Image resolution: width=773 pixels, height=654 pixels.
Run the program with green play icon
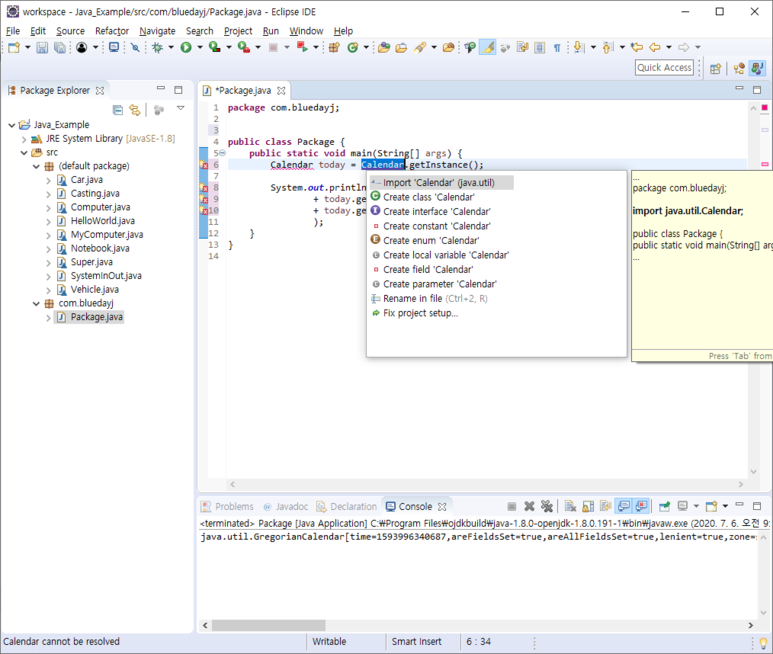click(x=186, y=47)
